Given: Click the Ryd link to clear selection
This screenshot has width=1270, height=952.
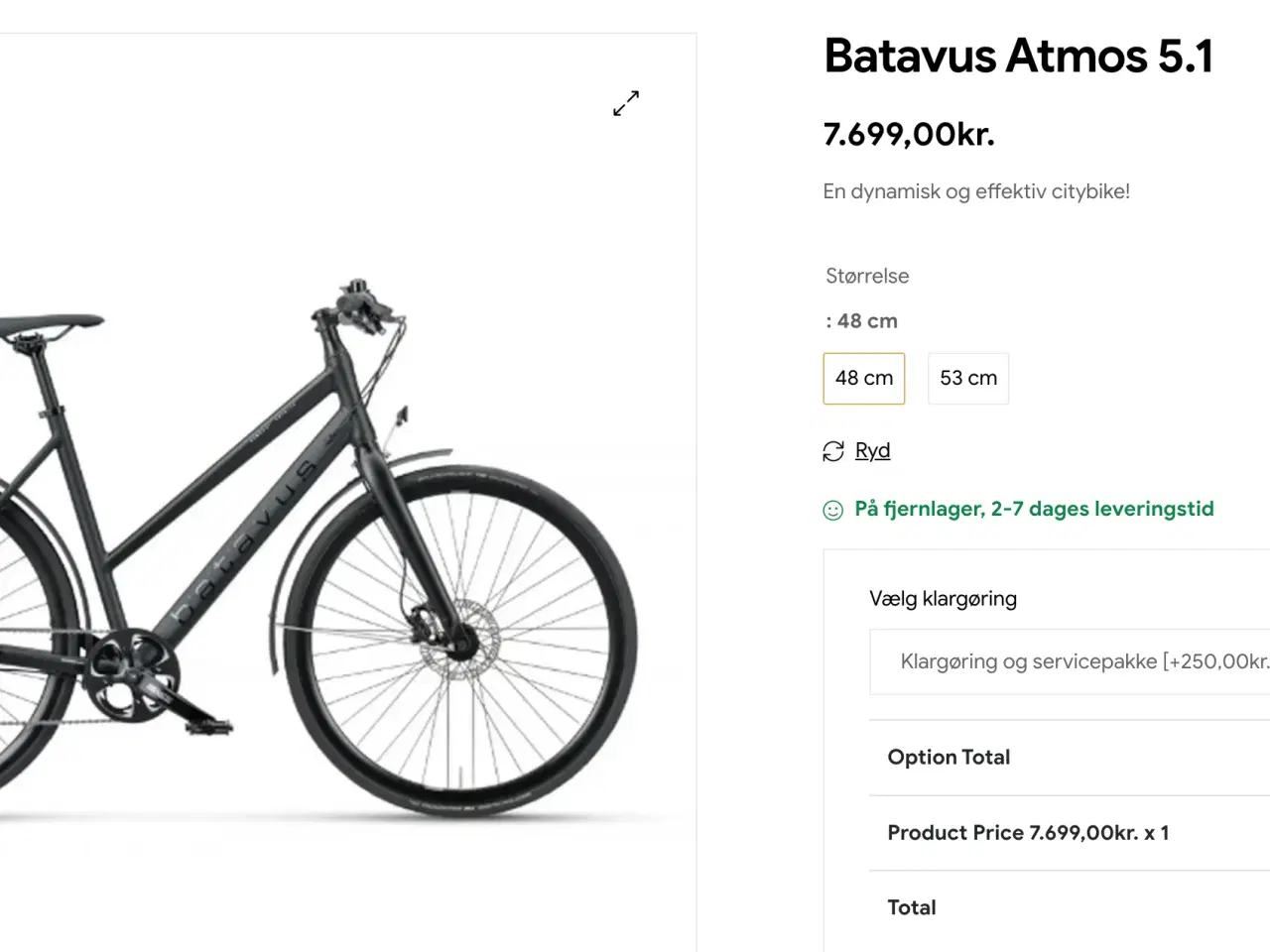Looking at the screenshot, I should (x=872, y=451).
